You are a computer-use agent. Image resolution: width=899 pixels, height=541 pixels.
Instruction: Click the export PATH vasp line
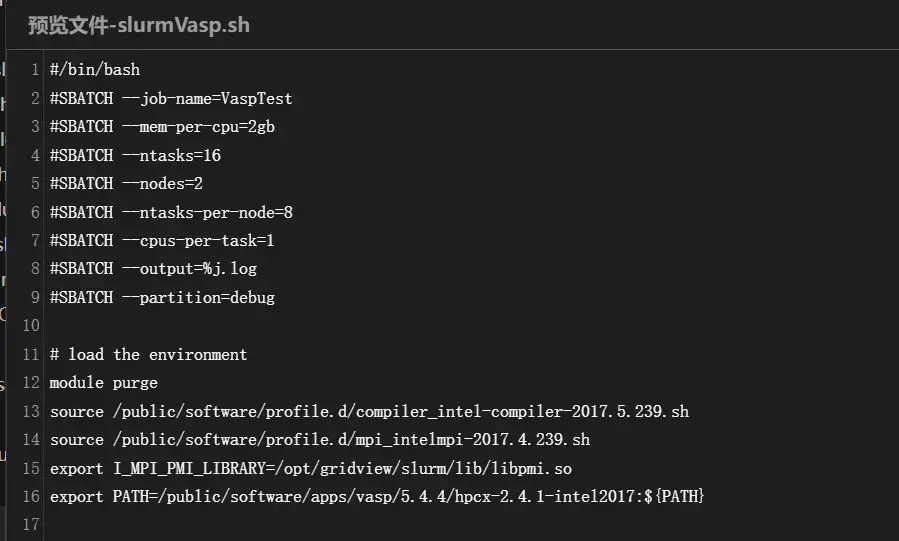377,496
